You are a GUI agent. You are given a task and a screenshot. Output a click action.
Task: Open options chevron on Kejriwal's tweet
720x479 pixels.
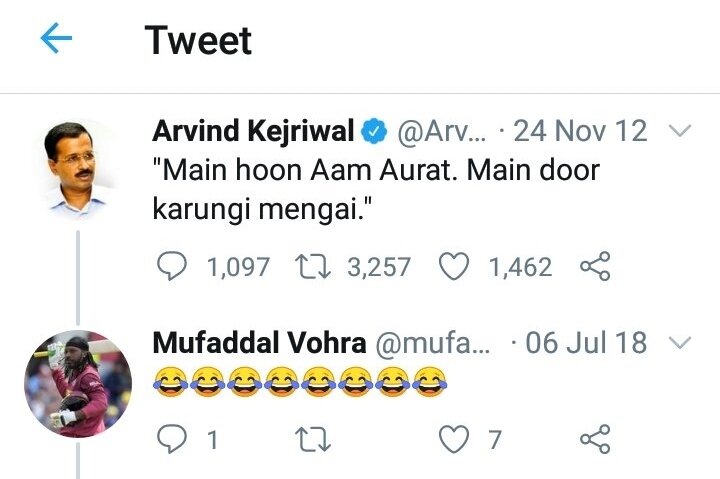click(679, 131)
